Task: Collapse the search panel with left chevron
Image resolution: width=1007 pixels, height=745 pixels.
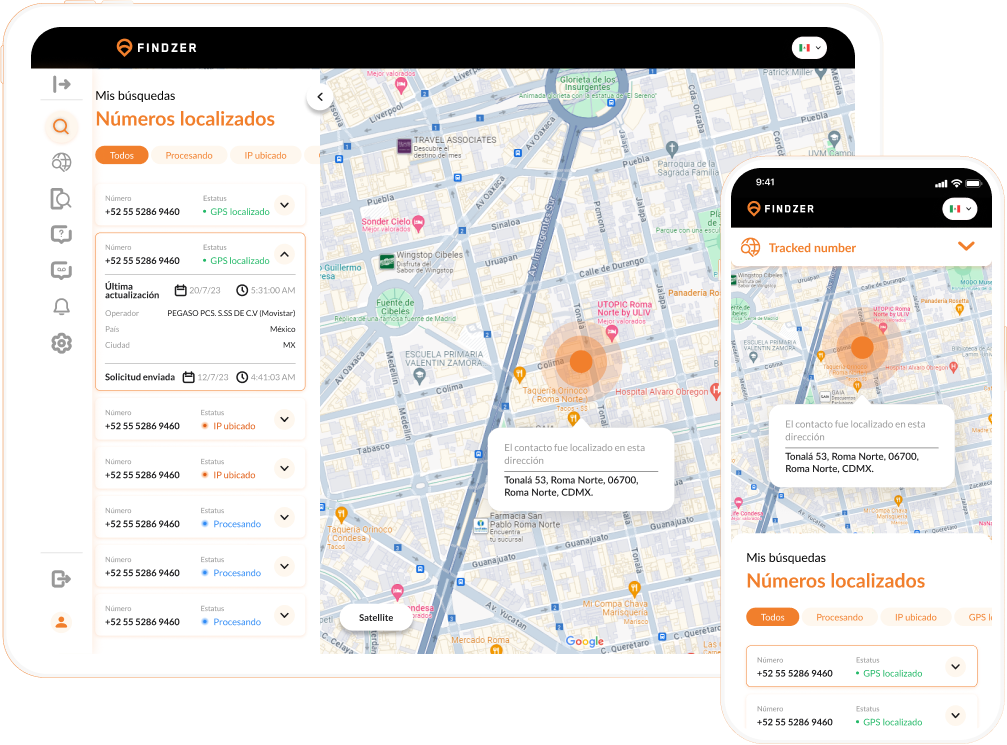Action: tap(319, 98)
